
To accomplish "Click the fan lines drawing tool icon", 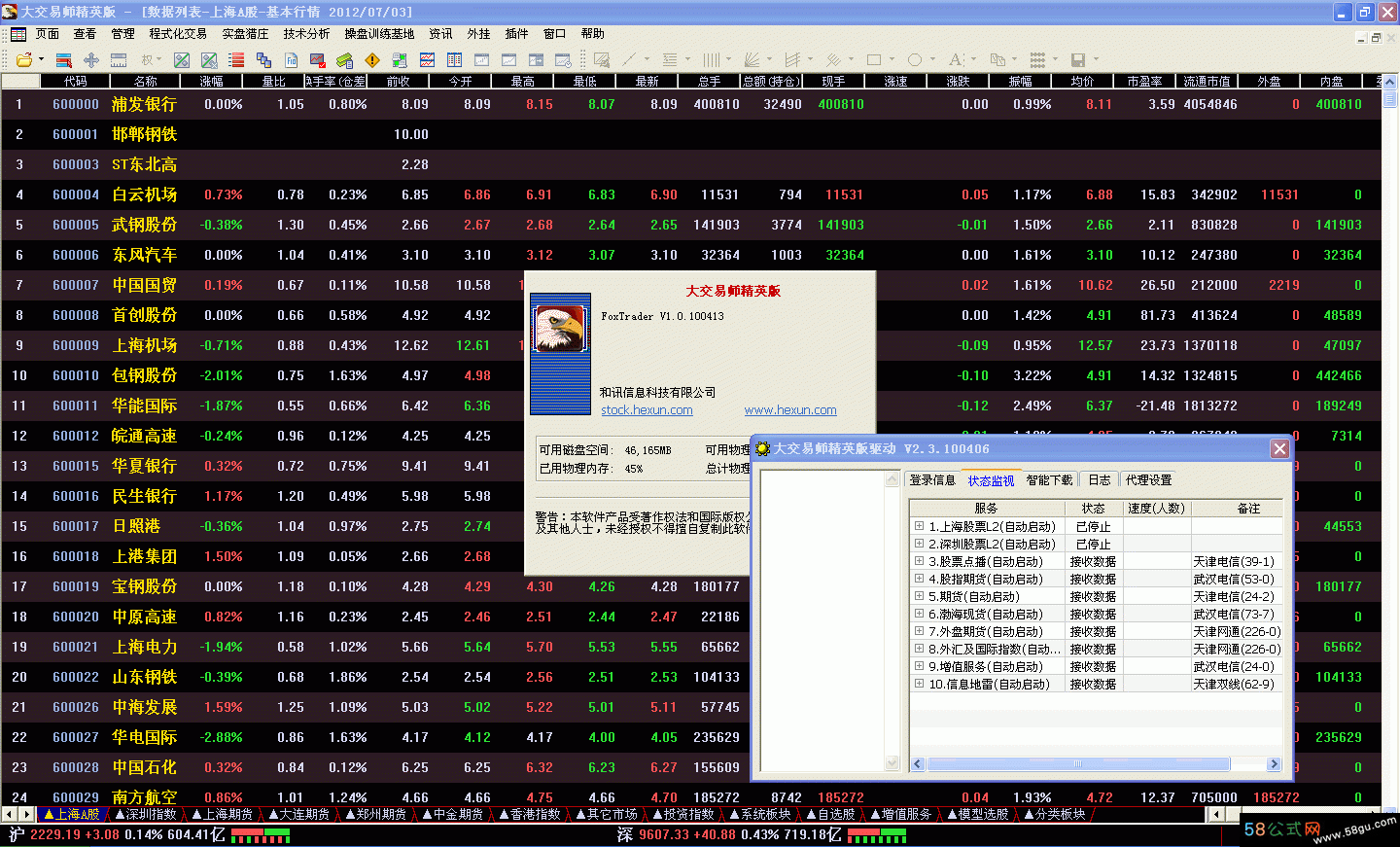I will click(751, 59).
